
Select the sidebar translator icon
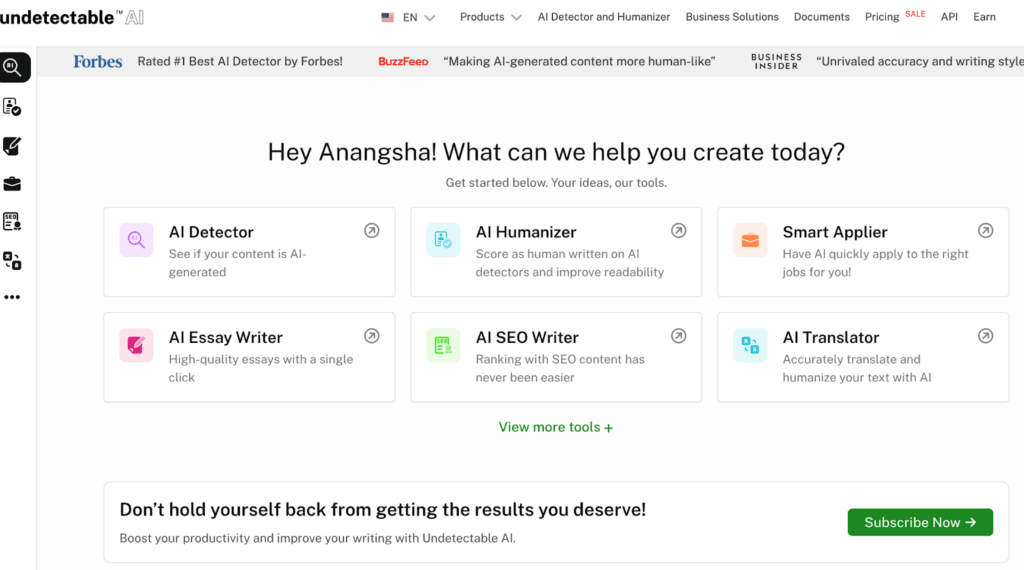tap(12, 260)
